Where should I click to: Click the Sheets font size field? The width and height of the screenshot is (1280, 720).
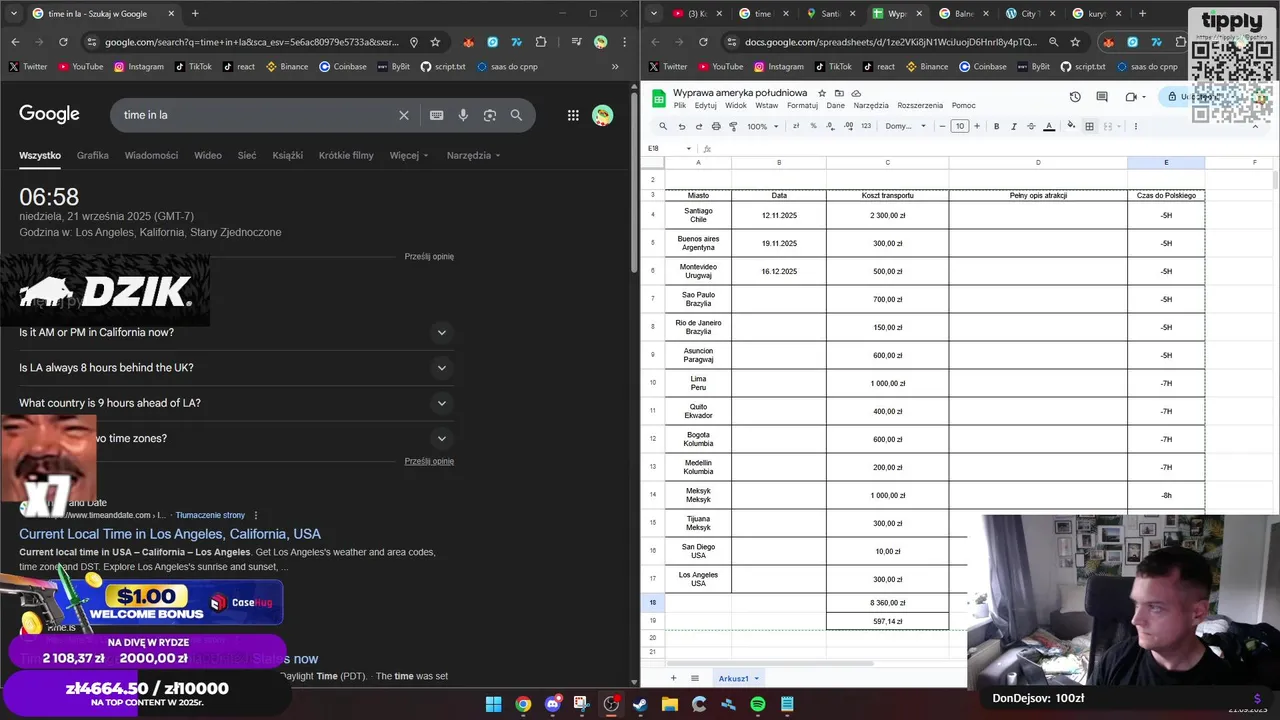pyautogui.click(x=960, y=126)
